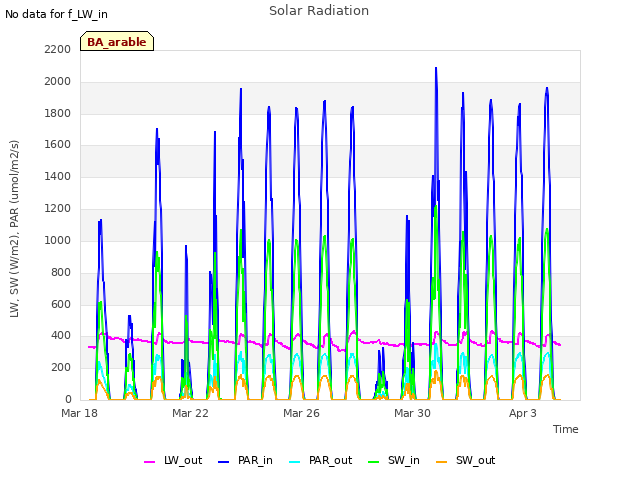Click the 600 y-axis tick label

[61, 304]
